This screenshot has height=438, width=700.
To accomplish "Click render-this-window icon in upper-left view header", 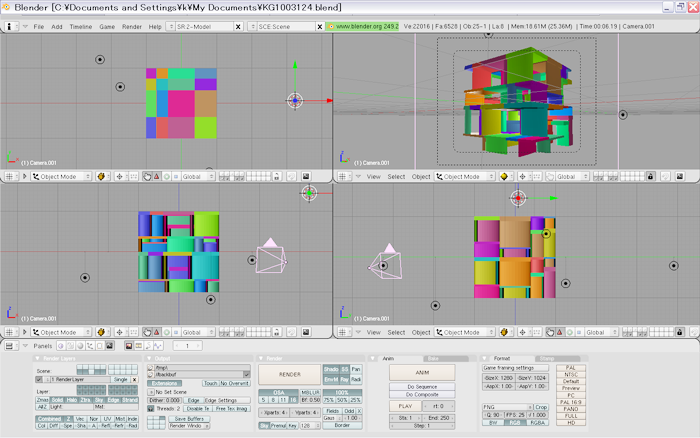I will point(306,176).
